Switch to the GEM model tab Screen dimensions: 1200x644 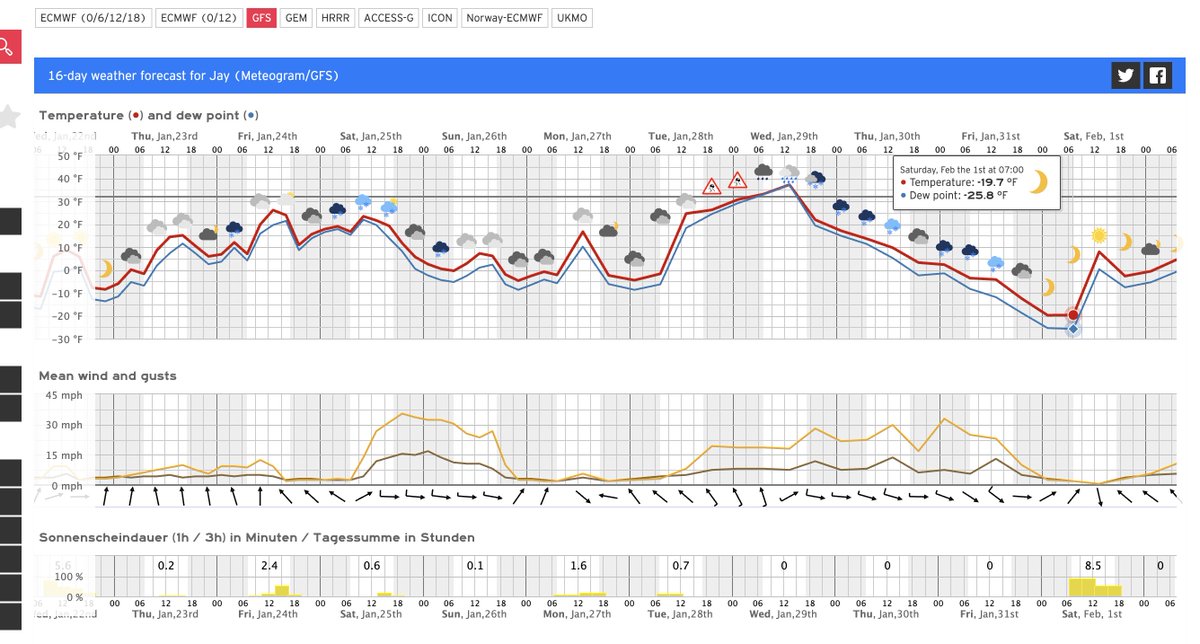click(296, 18)
